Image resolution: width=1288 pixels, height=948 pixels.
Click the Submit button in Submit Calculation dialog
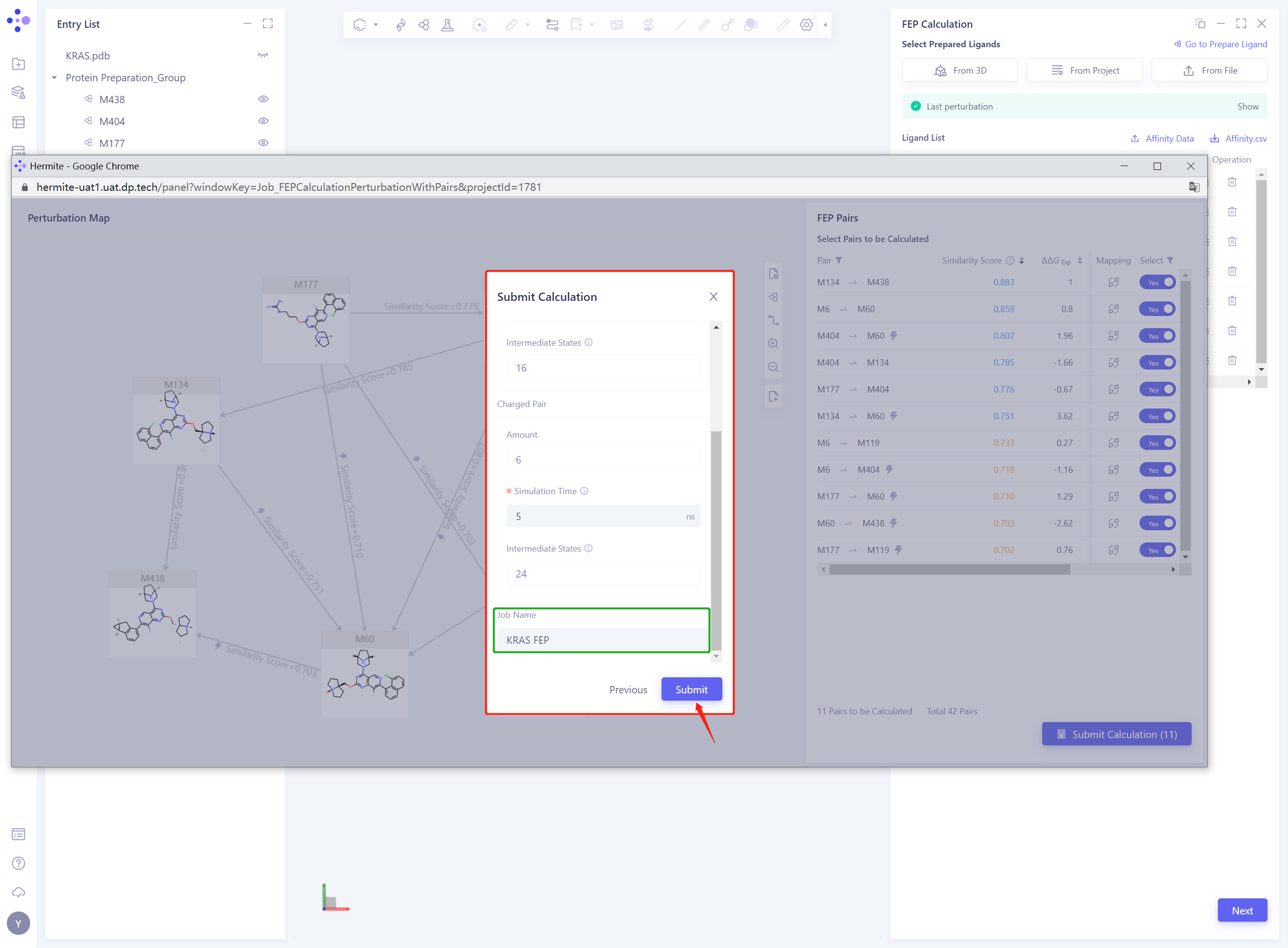click(691, 689)
